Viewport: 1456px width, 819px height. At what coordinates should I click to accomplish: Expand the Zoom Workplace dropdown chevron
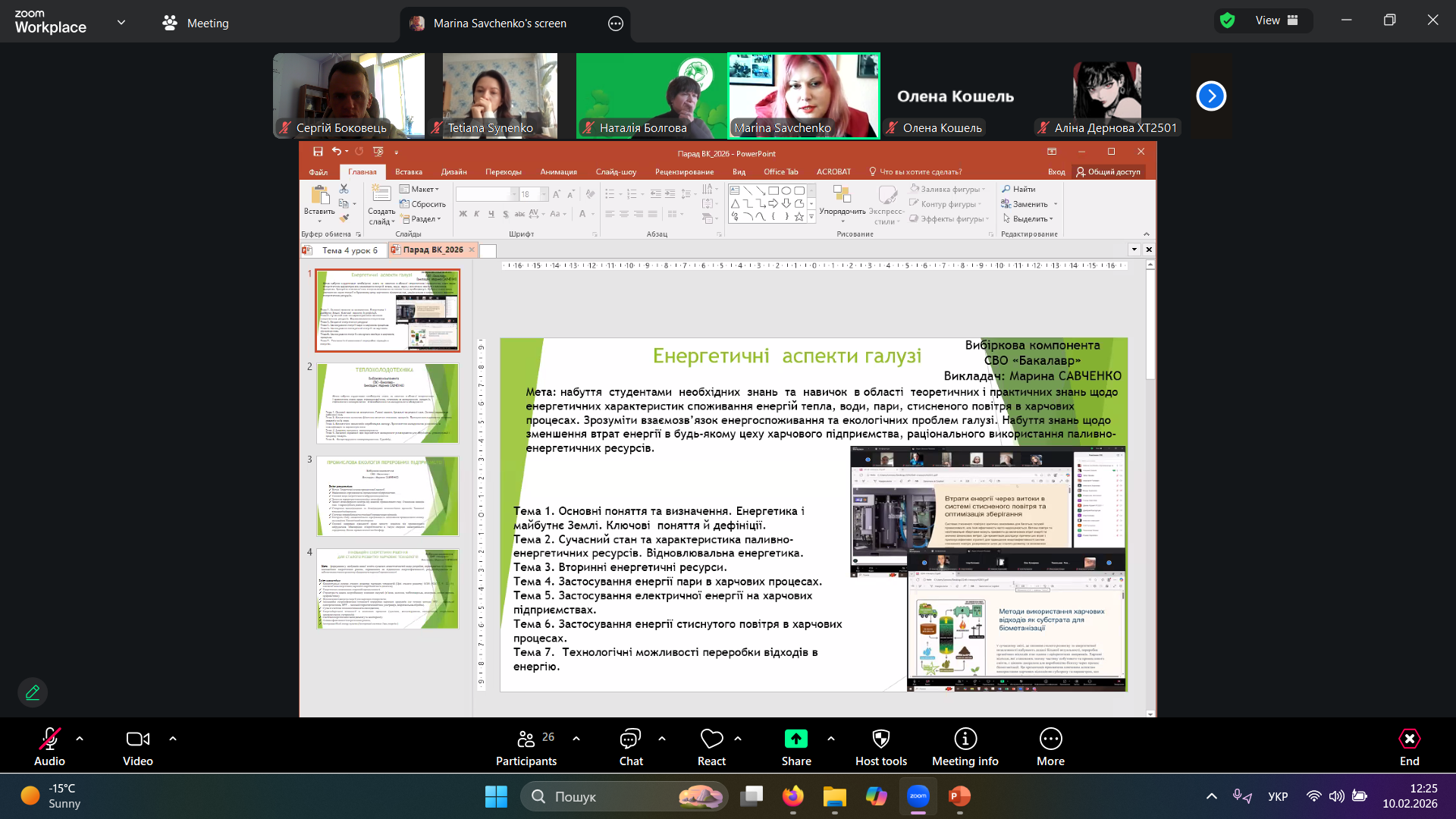click(121, 23)
